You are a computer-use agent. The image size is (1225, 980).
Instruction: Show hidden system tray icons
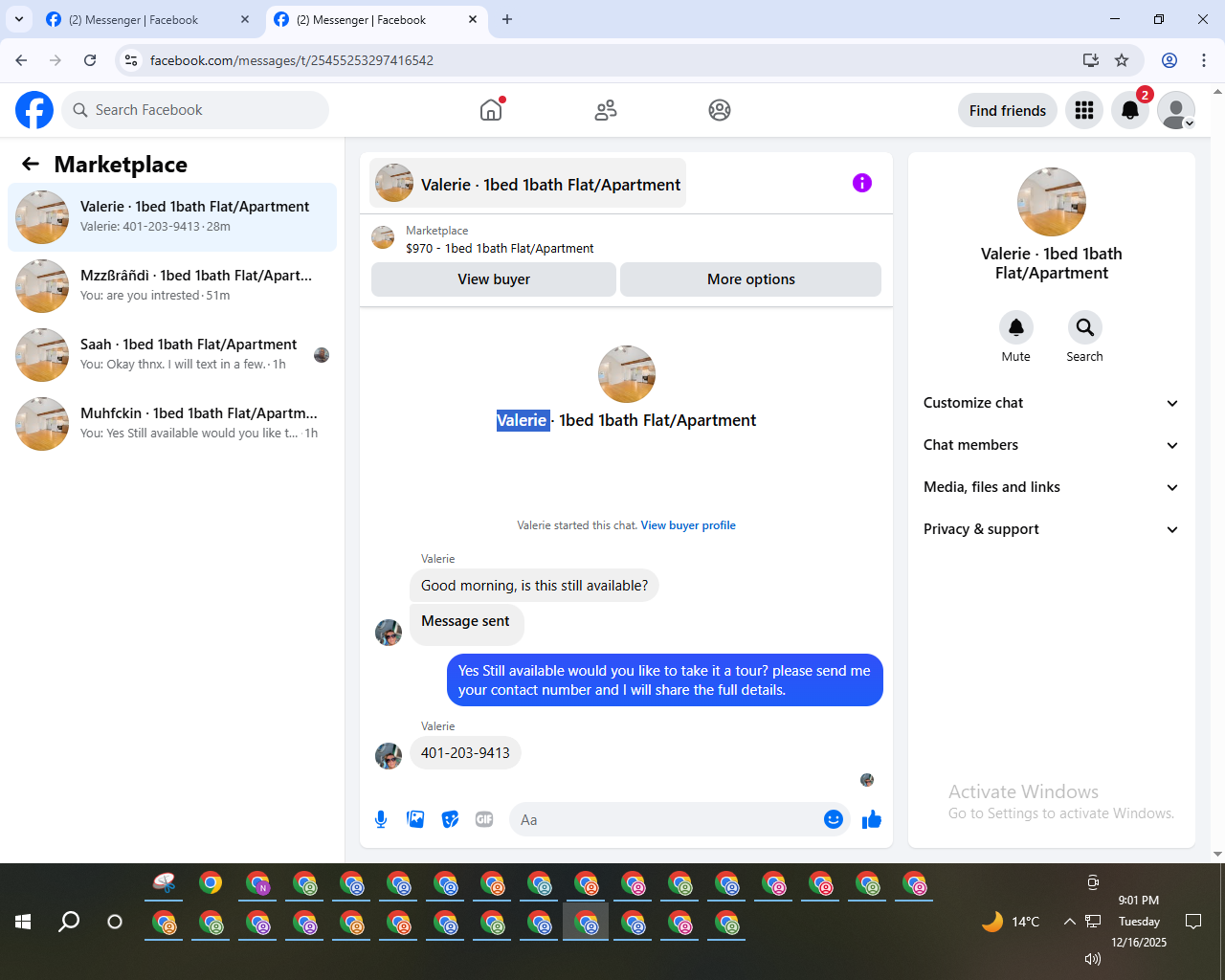click(1069, 922)
